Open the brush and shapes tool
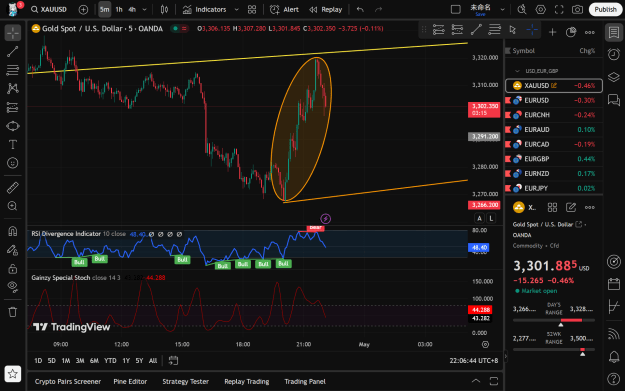The width and height of the screenshot is (625, 391). click(13, 126)
